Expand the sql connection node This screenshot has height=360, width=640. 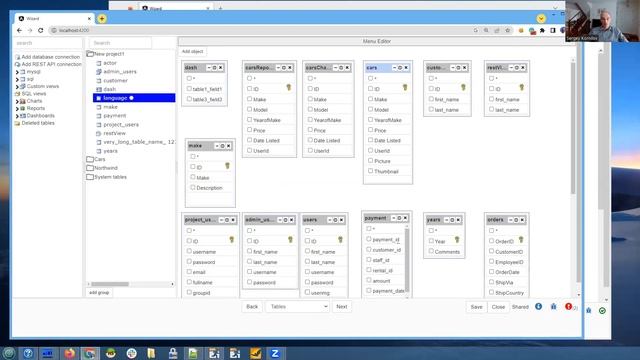click(17, 79)
